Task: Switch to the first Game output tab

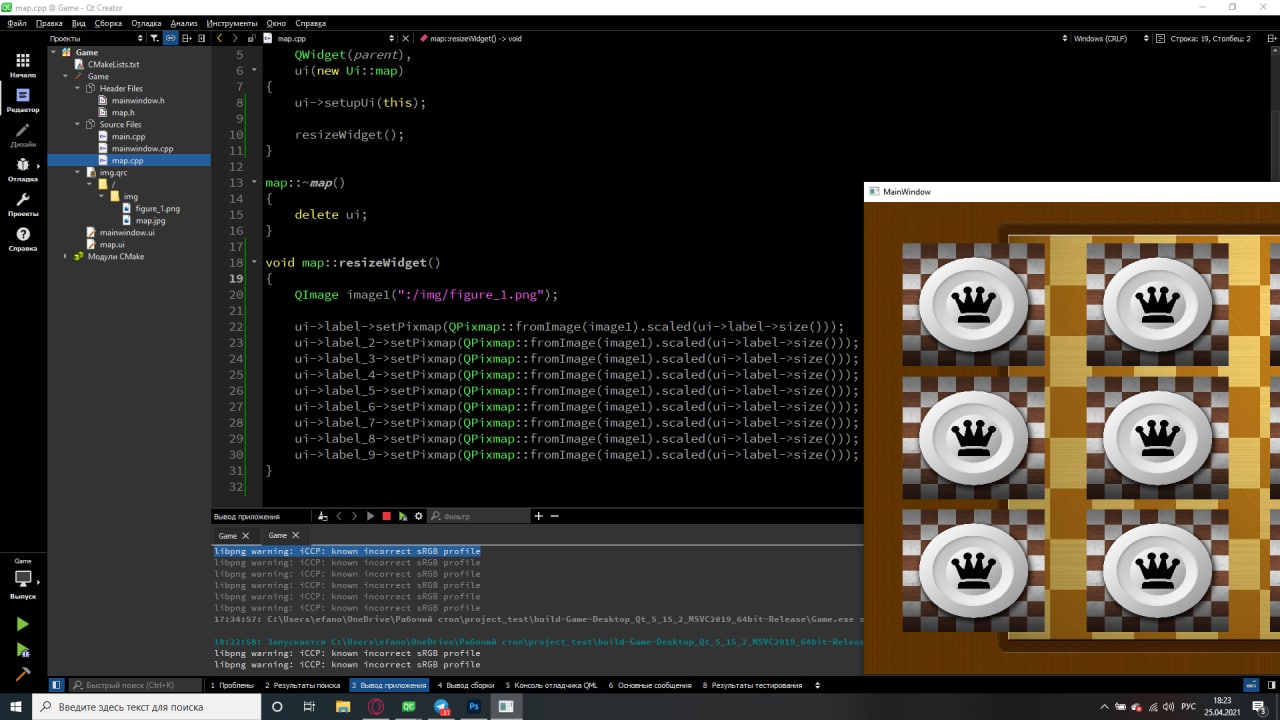Action: point(228,535)
